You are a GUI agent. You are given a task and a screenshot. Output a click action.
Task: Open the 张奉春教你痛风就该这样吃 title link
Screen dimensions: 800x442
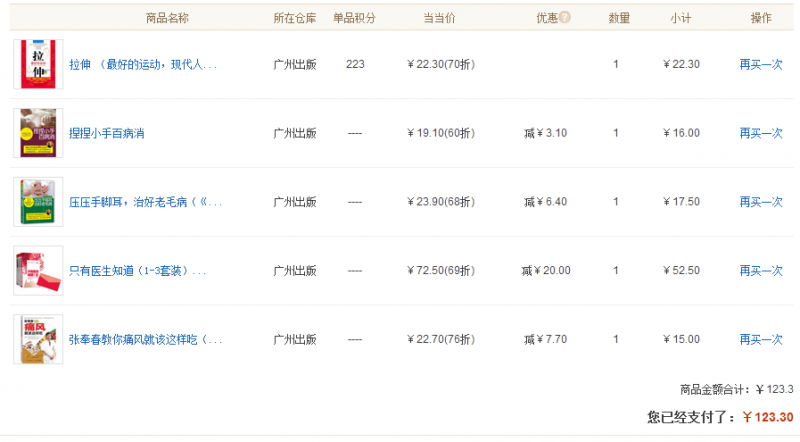pos(145,339)
